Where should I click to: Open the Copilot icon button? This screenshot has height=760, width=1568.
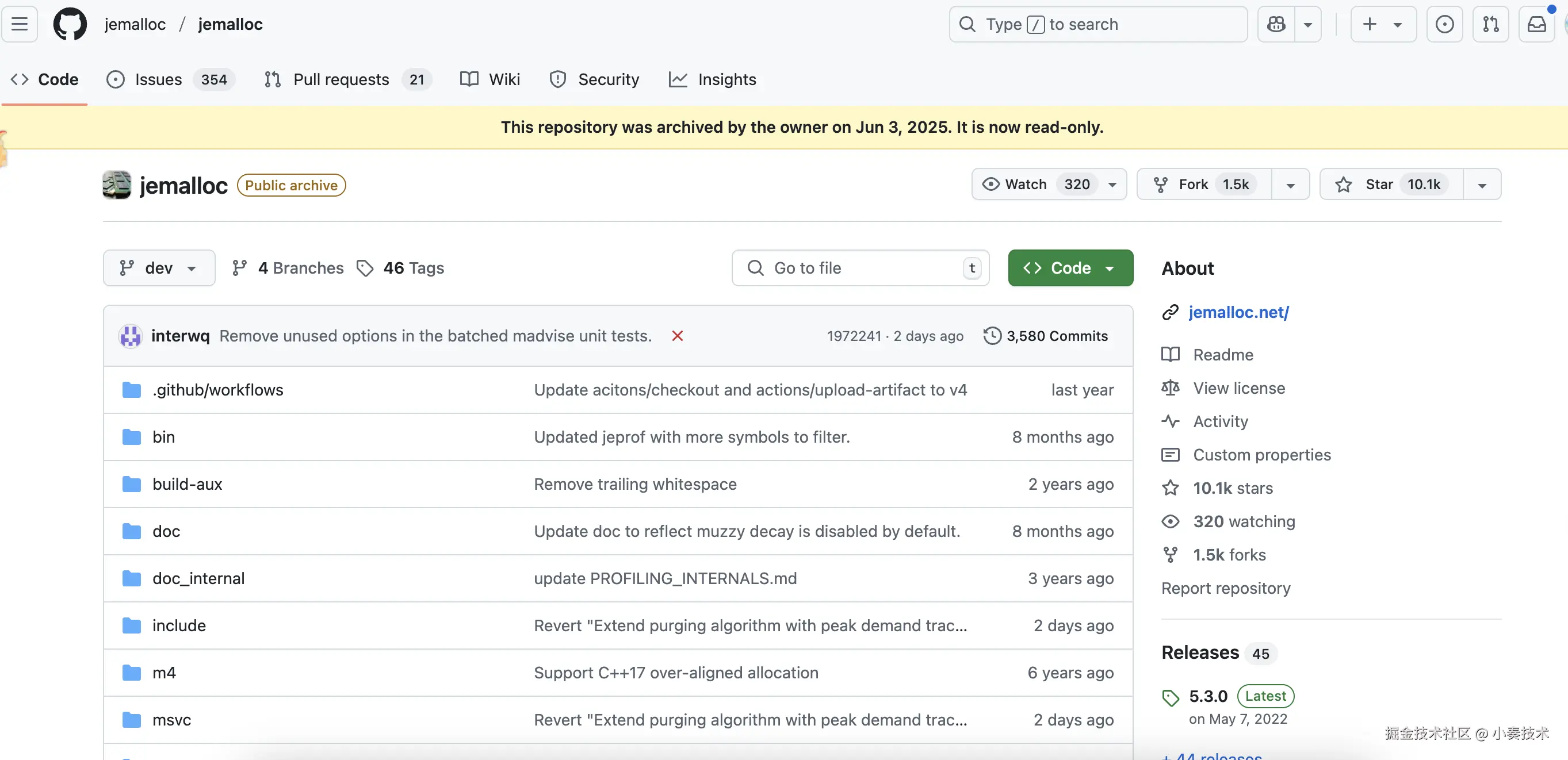tap(1276, 24)
